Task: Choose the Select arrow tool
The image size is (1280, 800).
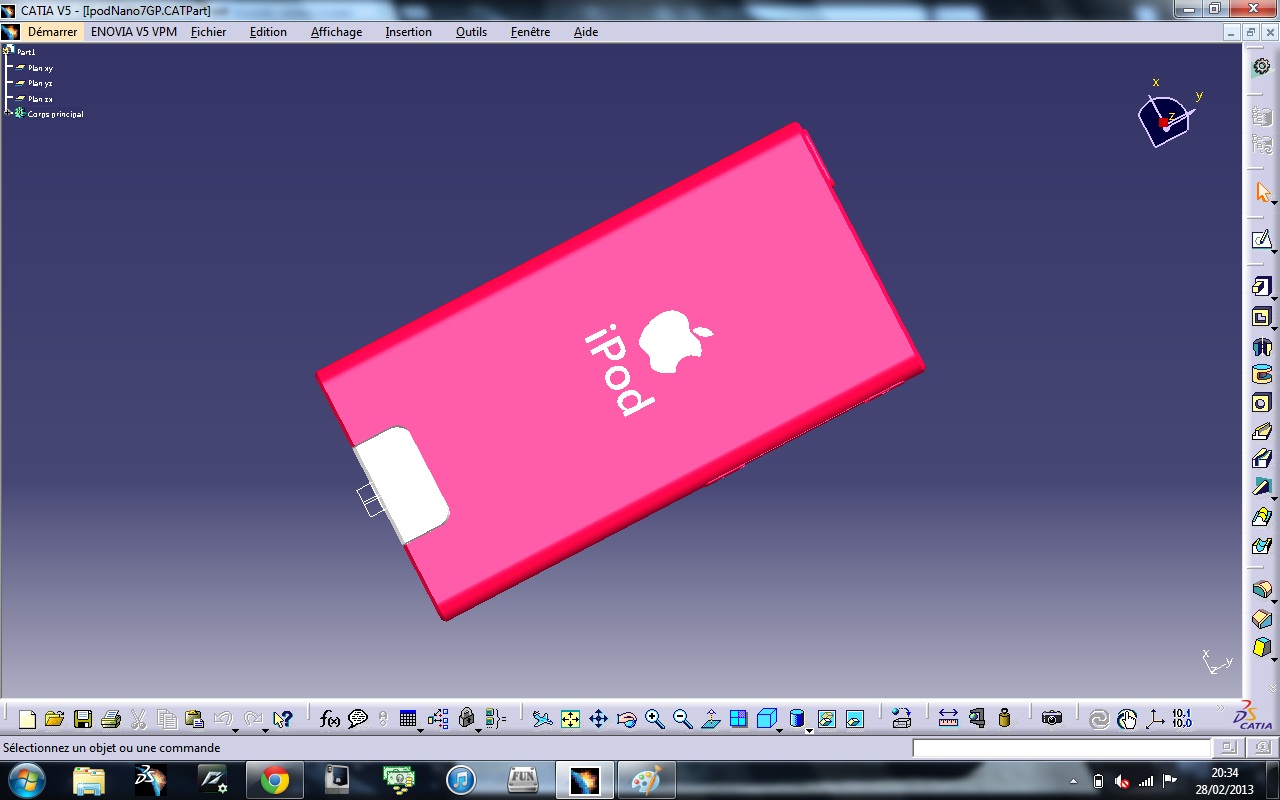Action: click(x=1262, y=192)
